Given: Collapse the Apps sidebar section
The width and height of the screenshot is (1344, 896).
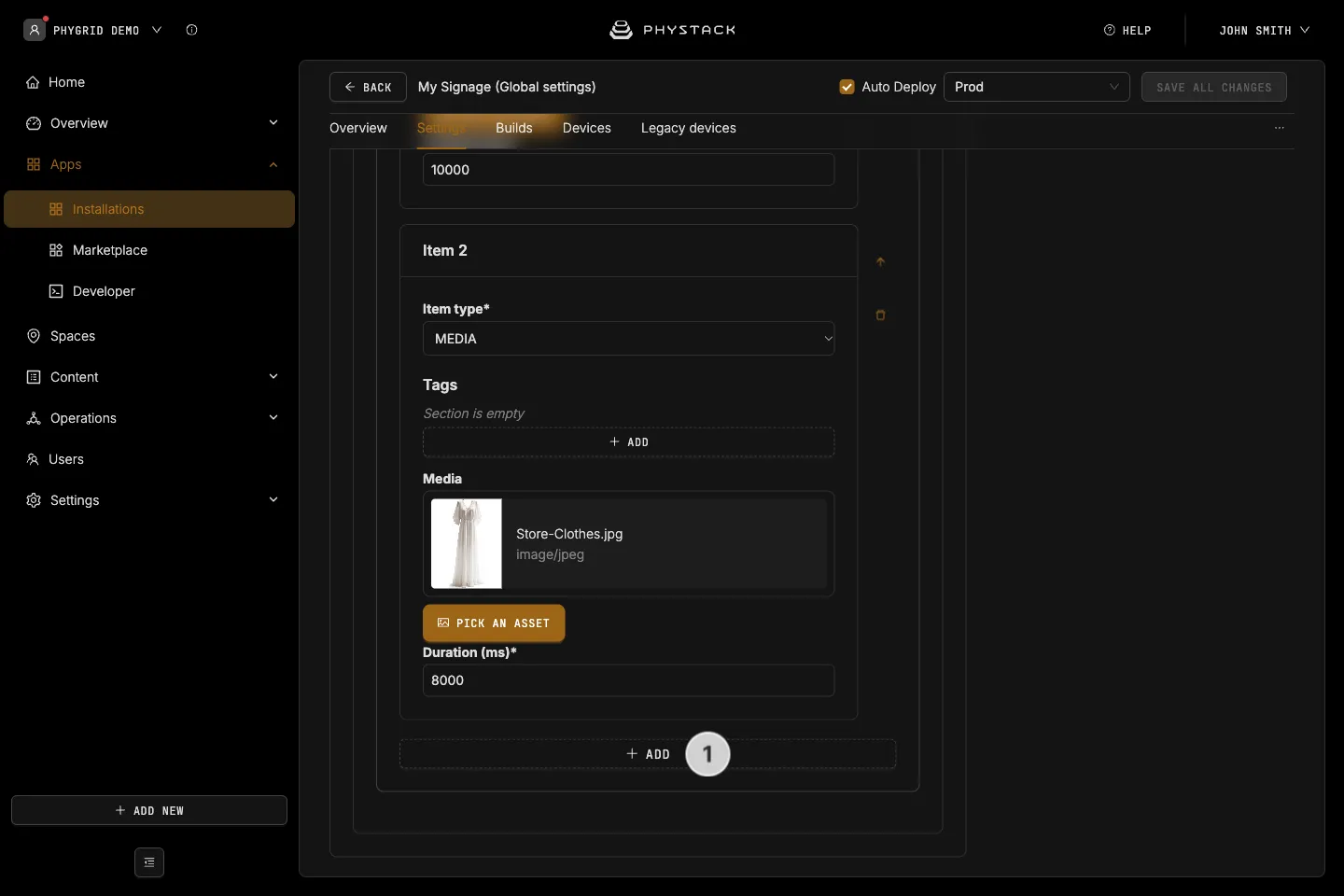Looking at the screenshot, I should pyautogui.click(x=273, y=164).
